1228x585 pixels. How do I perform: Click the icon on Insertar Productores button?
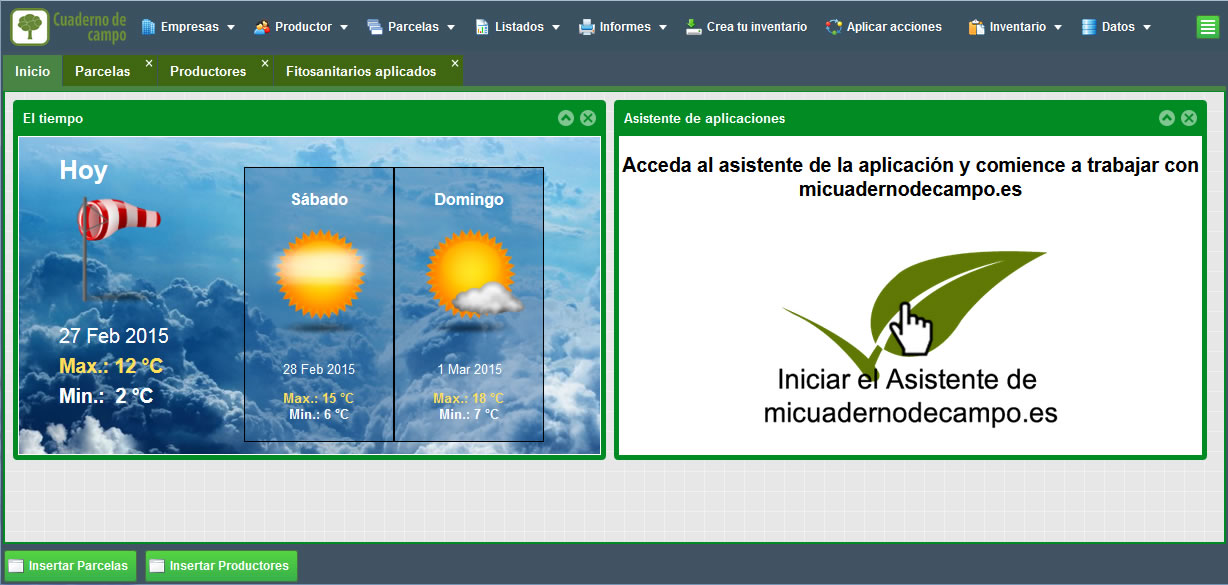click(x=157, y=566)
